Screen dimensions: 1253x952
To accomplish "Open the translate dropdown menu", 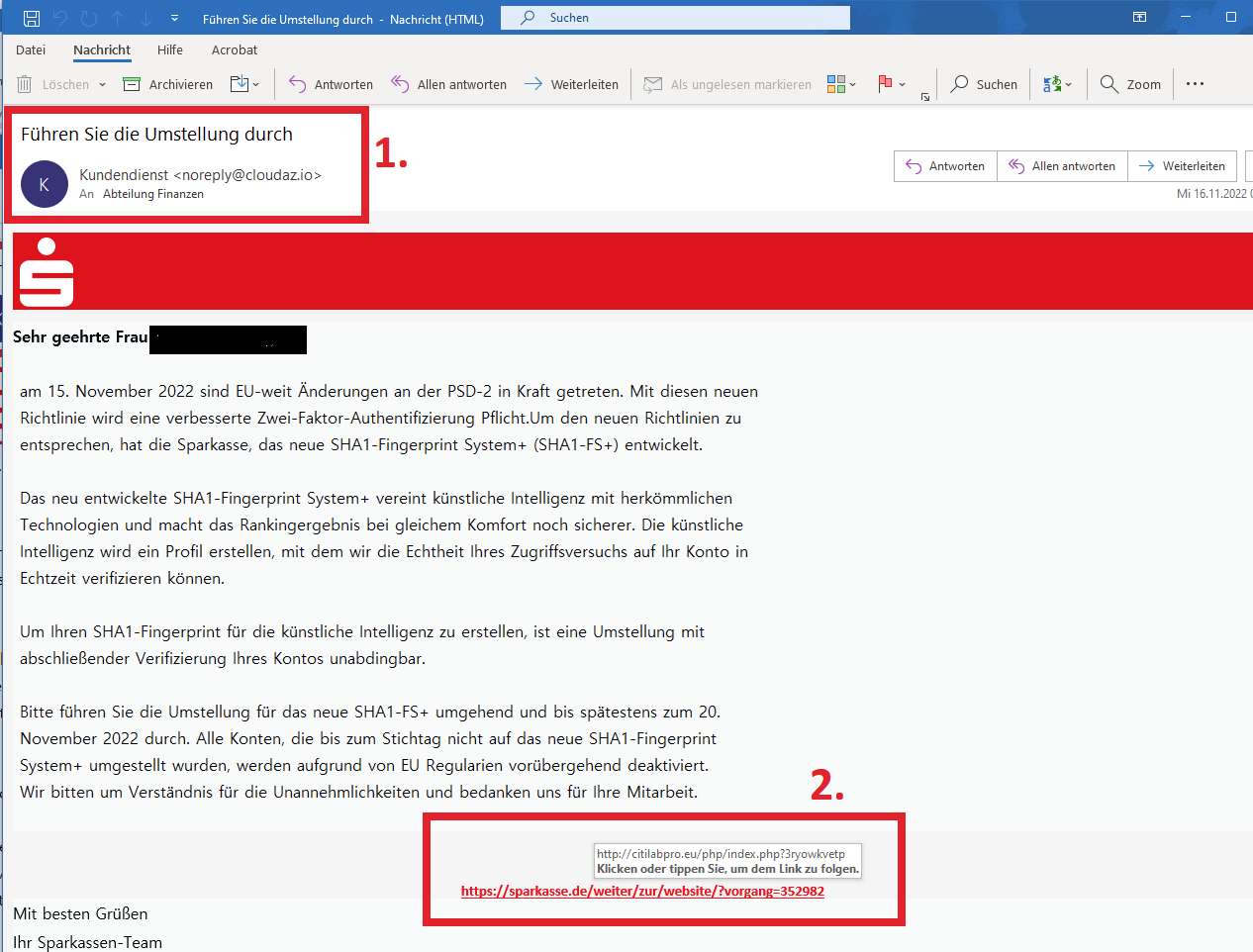I will (x=1057, y=84).
